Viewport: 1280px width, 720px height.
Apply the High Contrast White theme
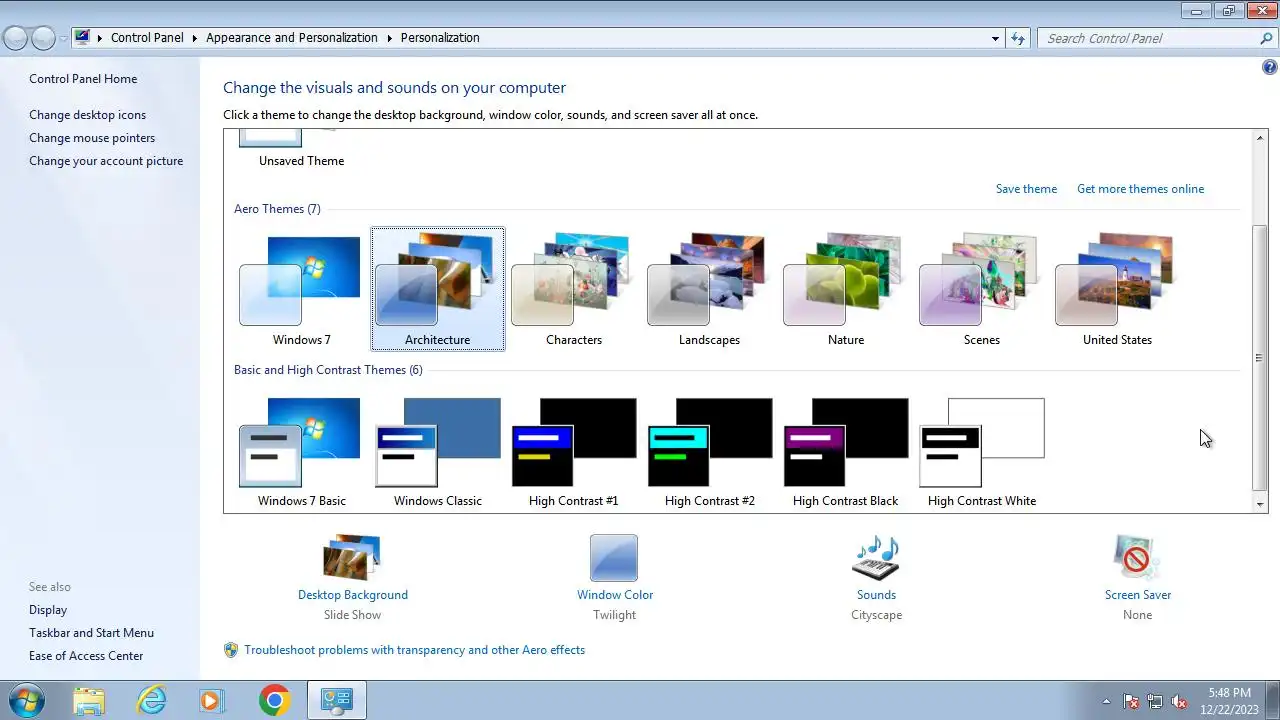(981, 452)
